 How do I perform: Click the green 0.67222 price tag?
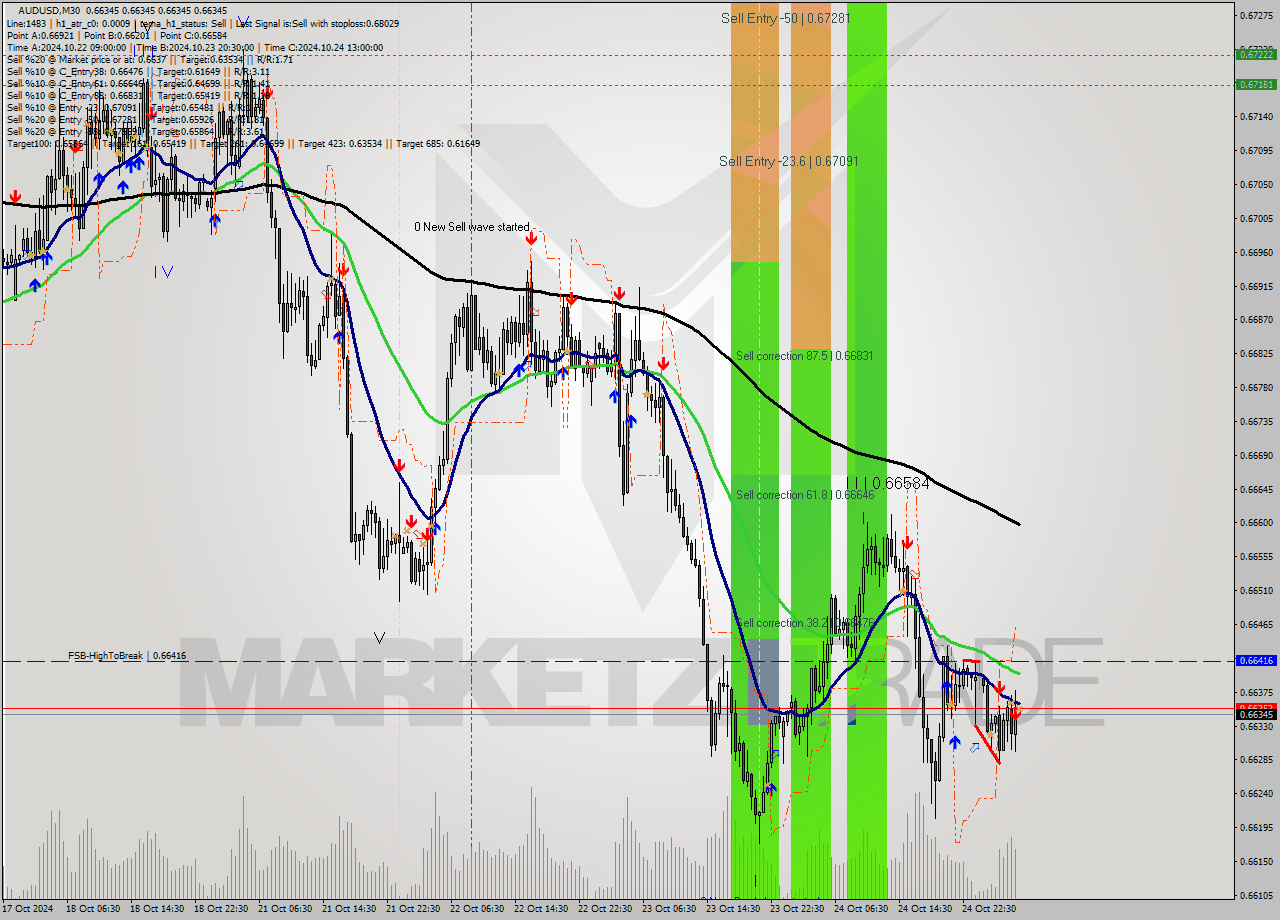click(x=1256, y=55)
